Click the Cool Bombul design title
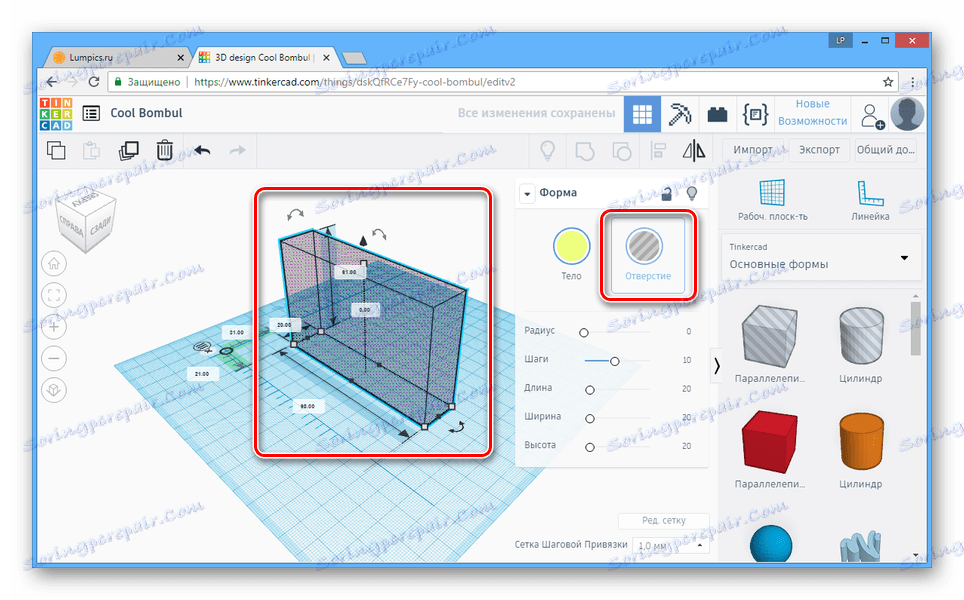Image resolution: width=964 pixels, height=600 pixels. tap(146, 113)
